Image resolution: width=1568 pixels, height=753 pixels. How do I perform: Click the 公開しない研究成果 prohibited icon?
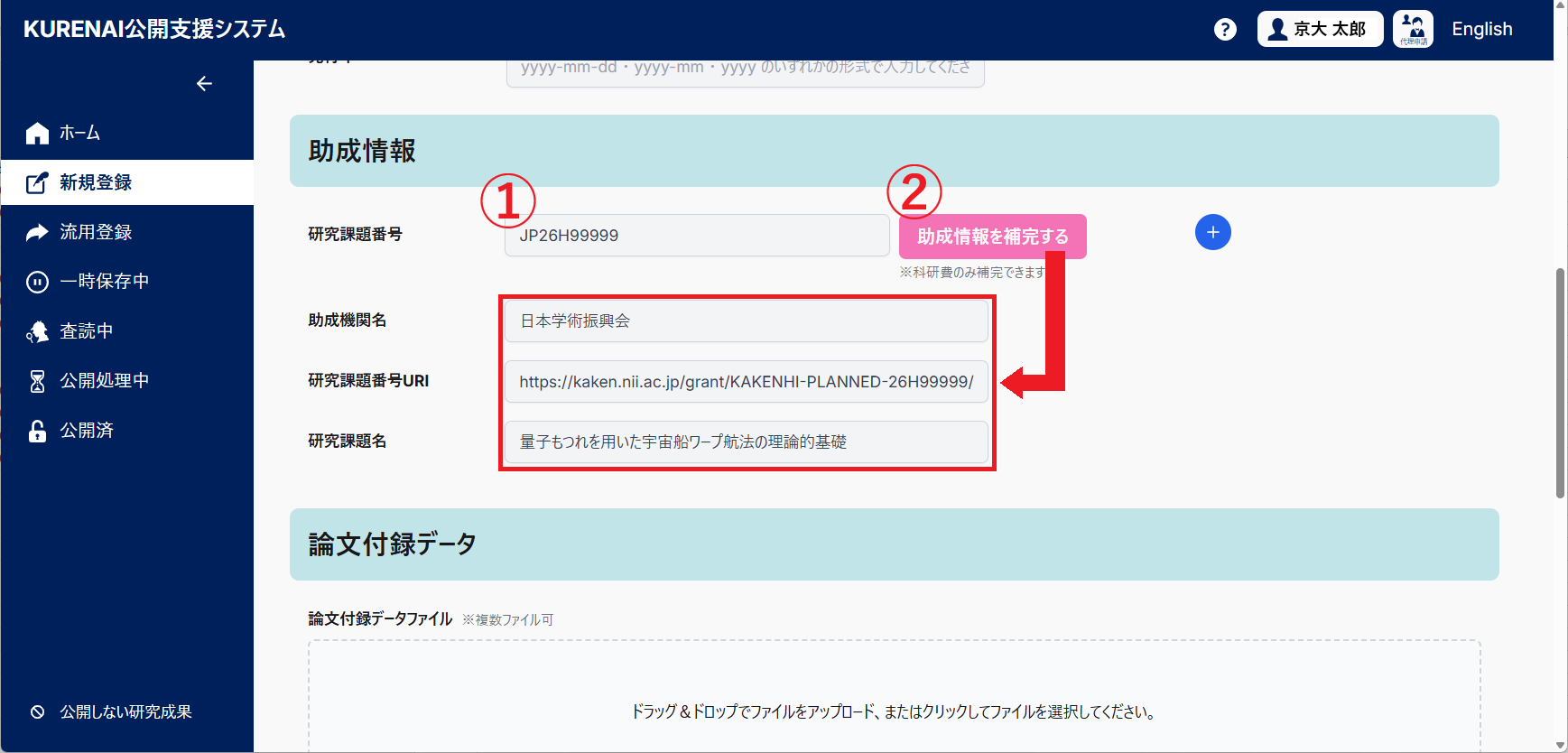(37, 712)
